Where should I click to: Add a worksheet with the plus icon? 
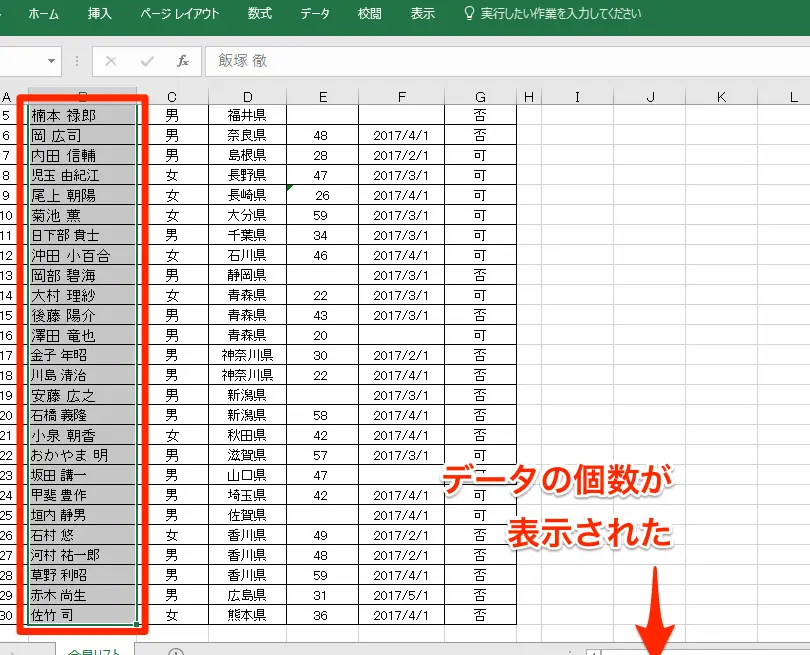(x=176, y=650)
